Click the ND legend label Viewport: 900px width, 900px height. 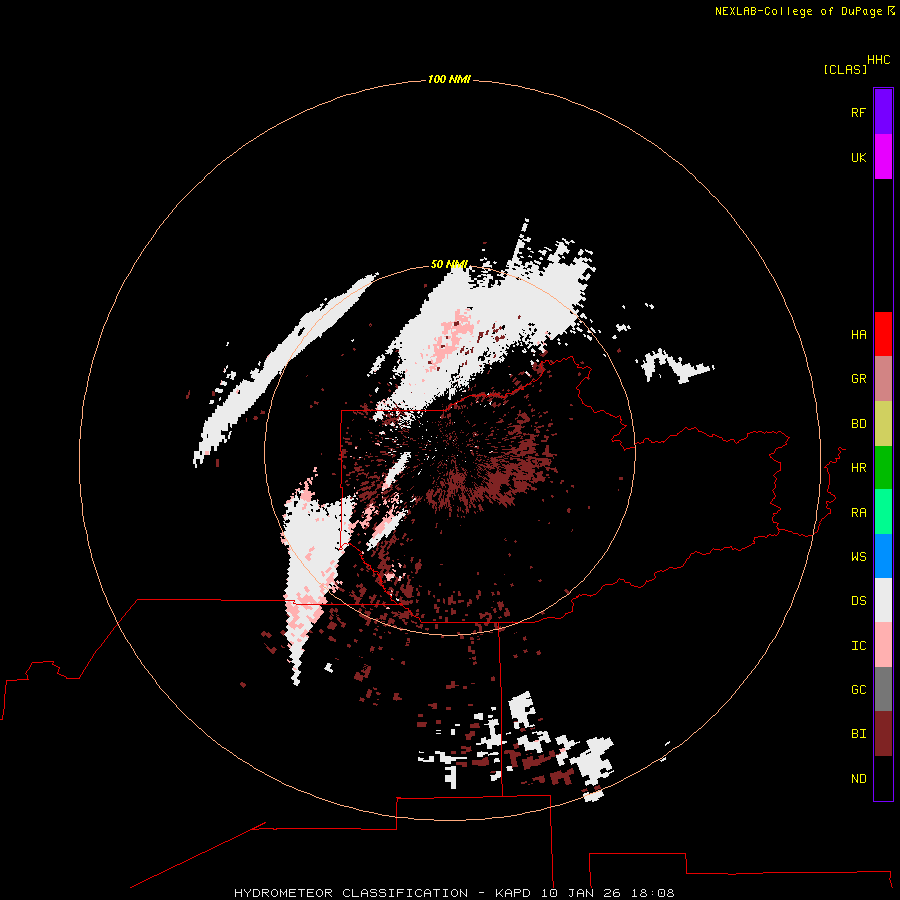click(x=858, y=779)
